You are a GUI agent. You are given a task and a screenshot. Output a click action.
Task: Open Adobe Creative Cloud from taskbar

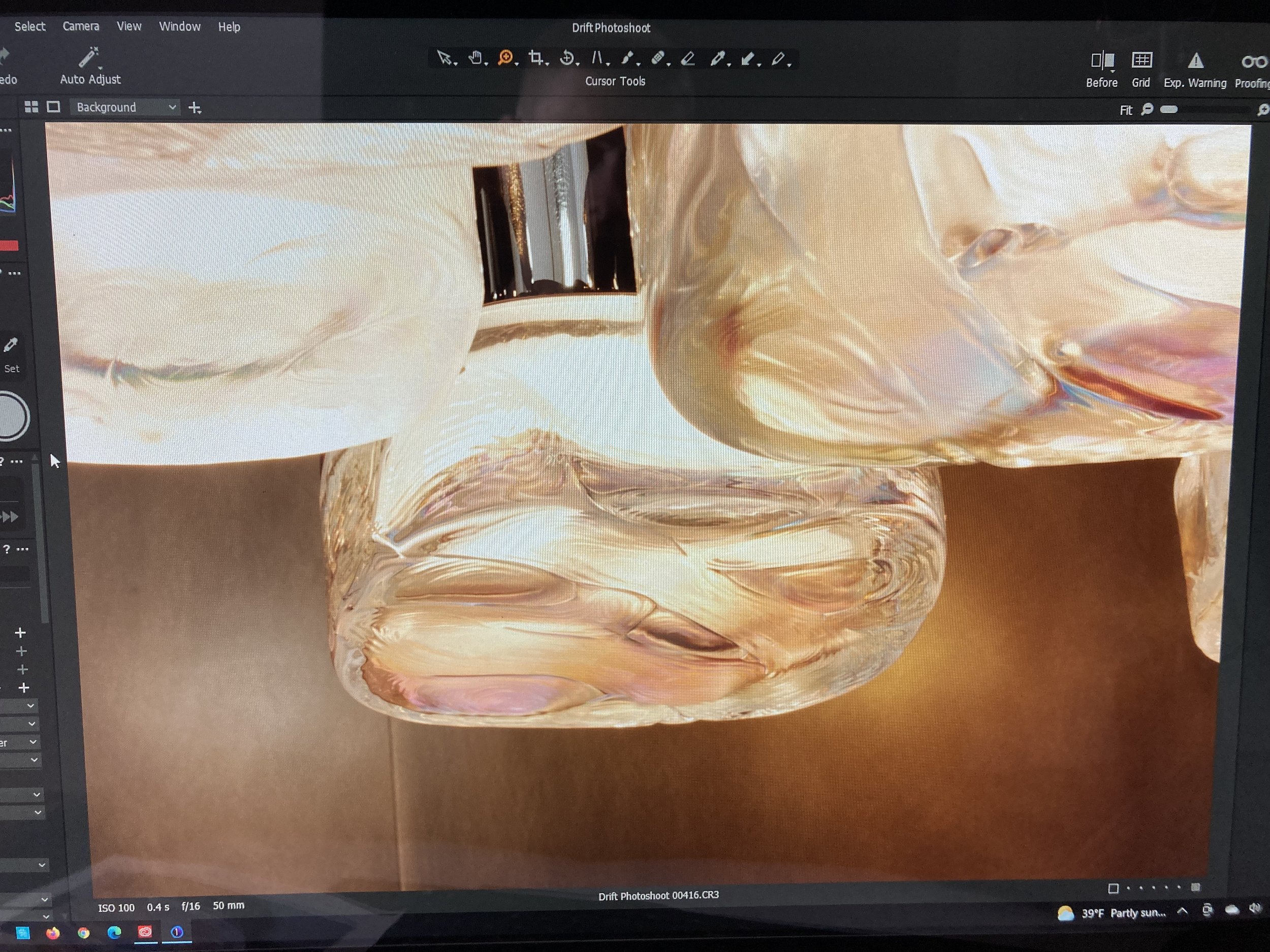pyautogui.click(x=145, y=932)
